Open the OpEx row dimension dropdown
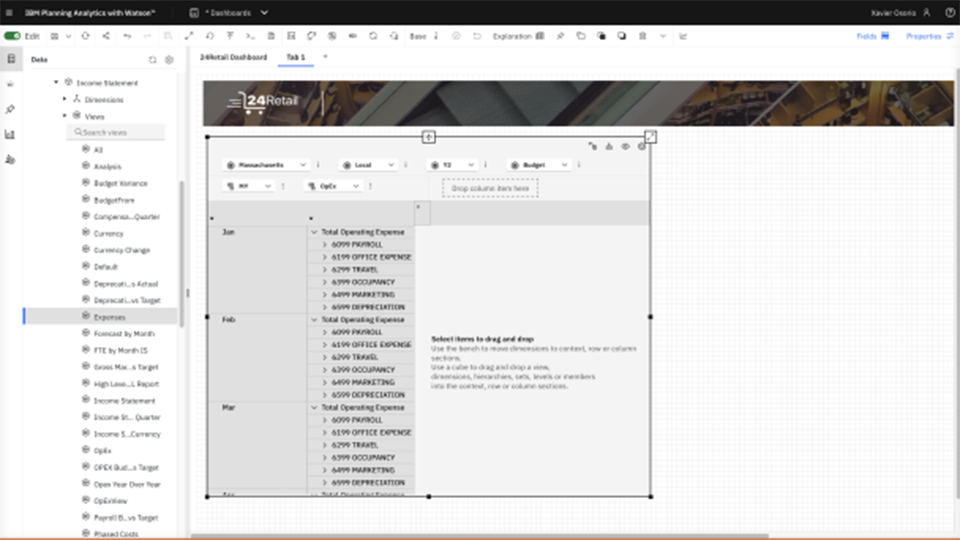 pyautogui.click(x=334, y=186)
